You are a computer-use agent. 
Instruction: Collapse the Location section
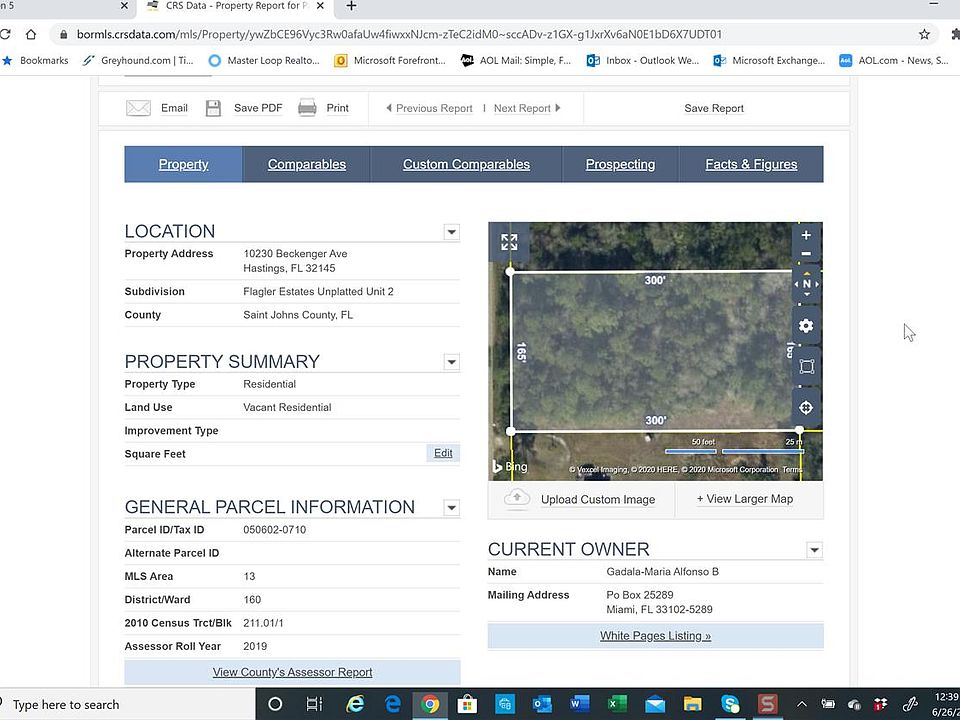pos(451,232)
